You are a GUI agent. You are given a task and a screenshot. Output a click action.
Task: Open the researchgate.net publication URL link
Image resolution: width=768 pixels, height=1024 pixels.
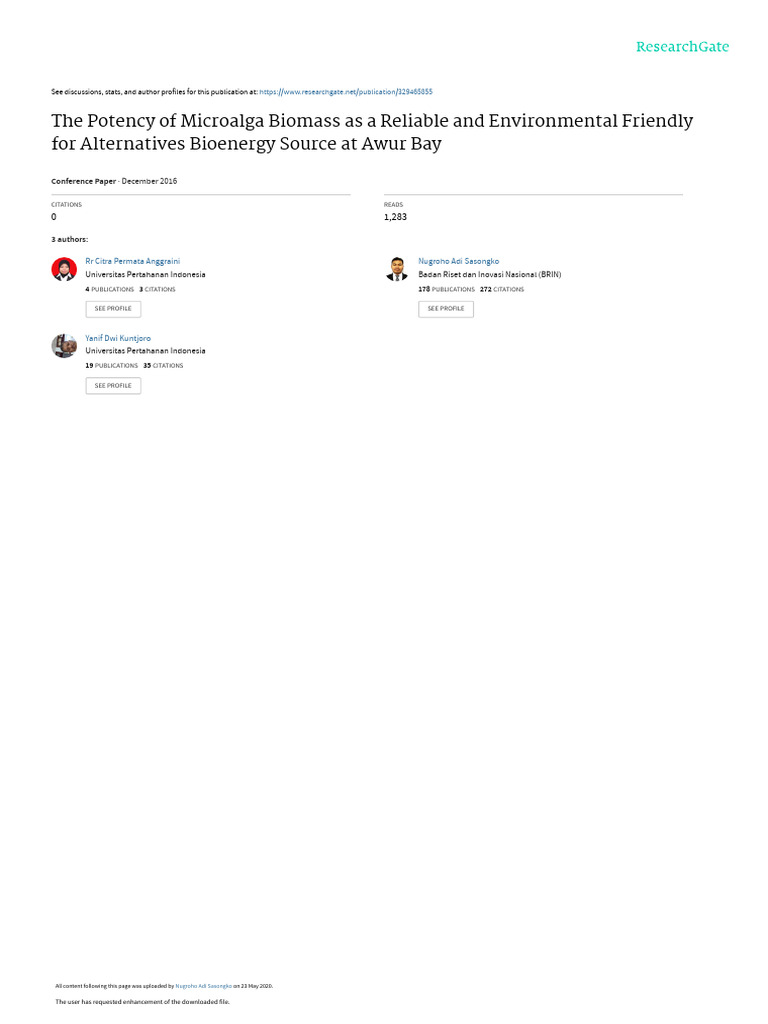[345, 92]
